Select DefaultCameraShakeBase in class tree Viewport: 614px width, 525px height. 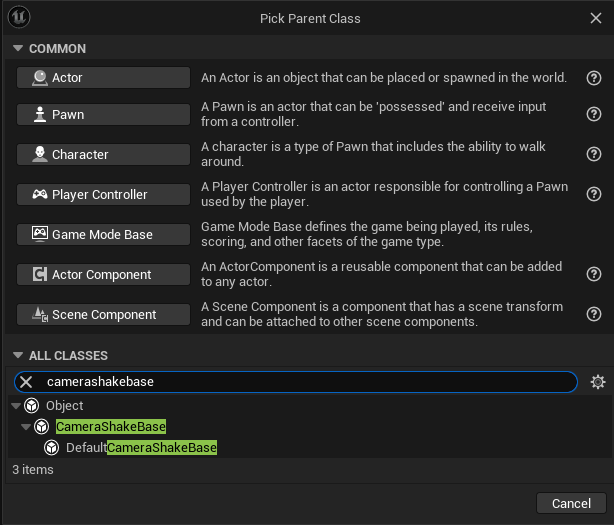[x=141, y=447]
